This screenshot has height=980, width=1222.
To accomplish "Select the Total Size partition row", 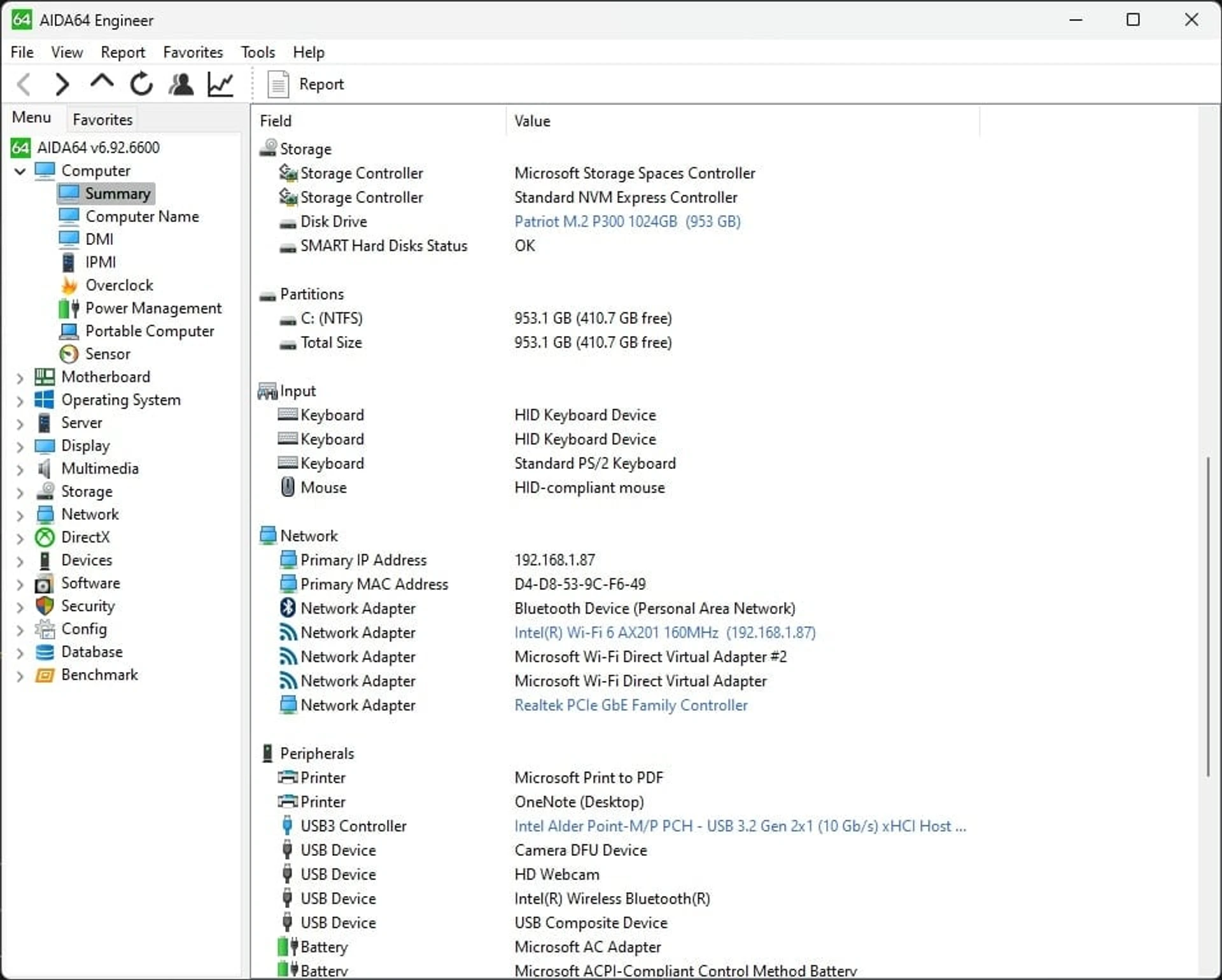I will point(616,342).
